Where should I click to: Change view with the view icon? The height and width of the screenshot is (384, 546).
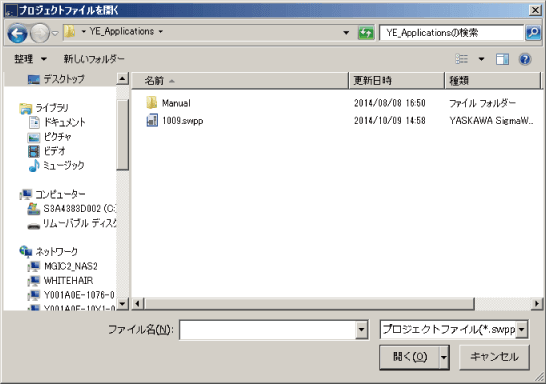click(461, 59)
